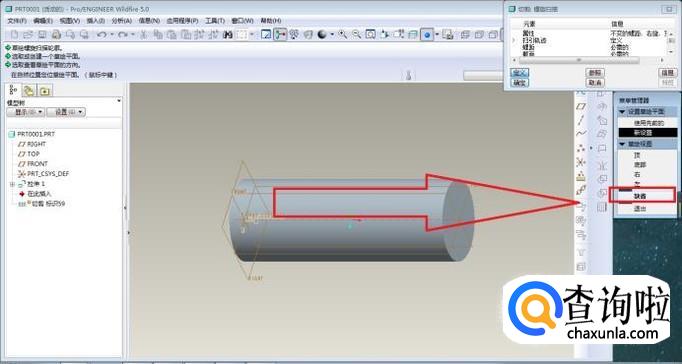
Task: Toggle the spin center display button
Action: 280,34
